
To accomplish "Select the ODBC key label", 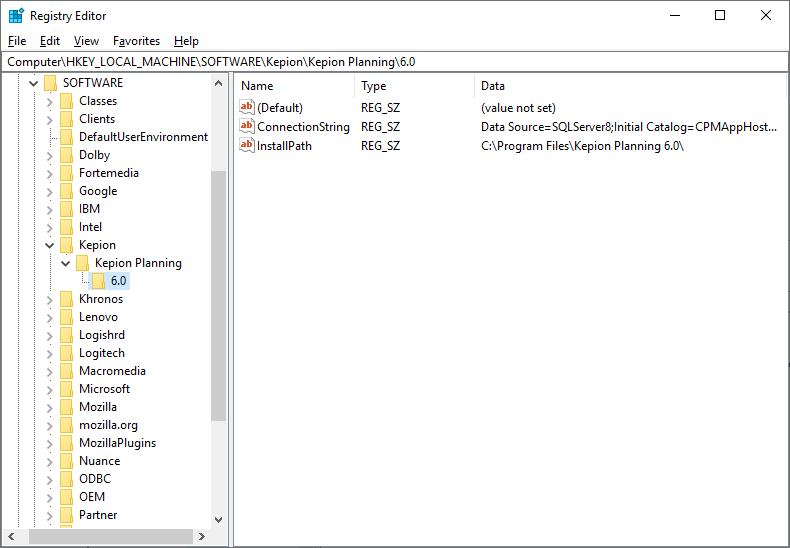I will pos(95,479).
